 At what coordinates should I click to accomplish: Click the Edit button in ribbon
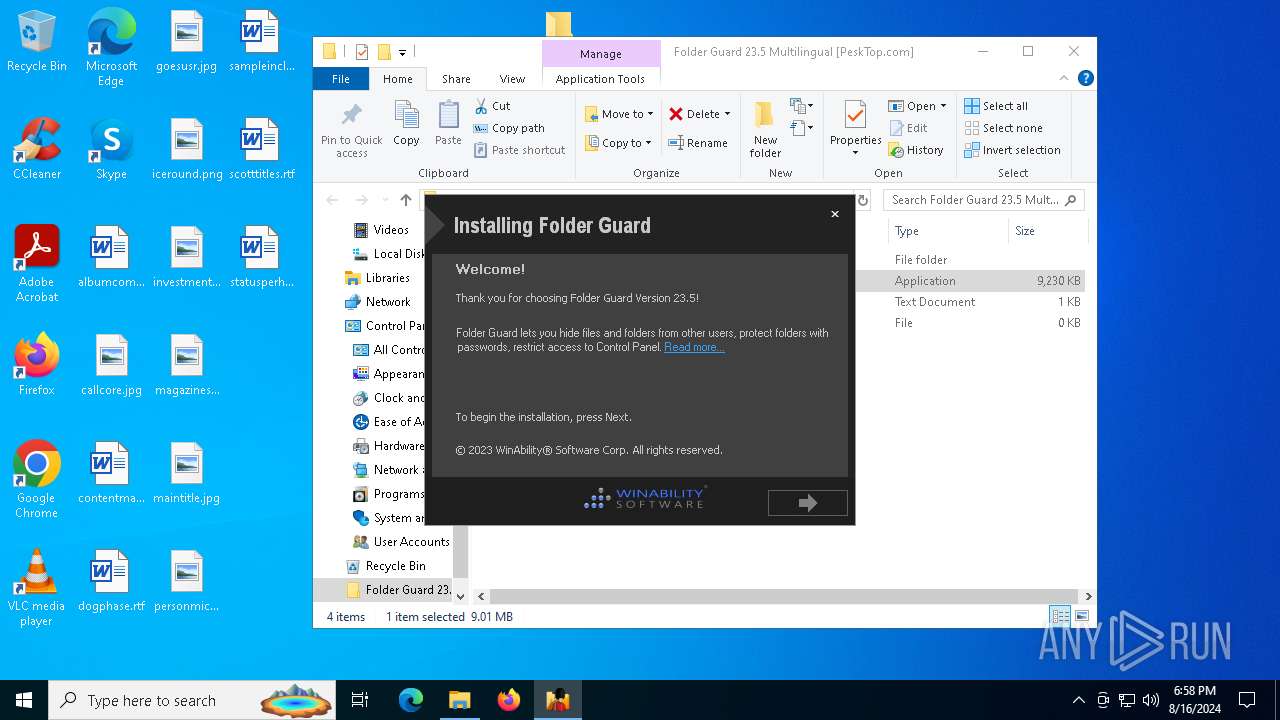[909, 128]
